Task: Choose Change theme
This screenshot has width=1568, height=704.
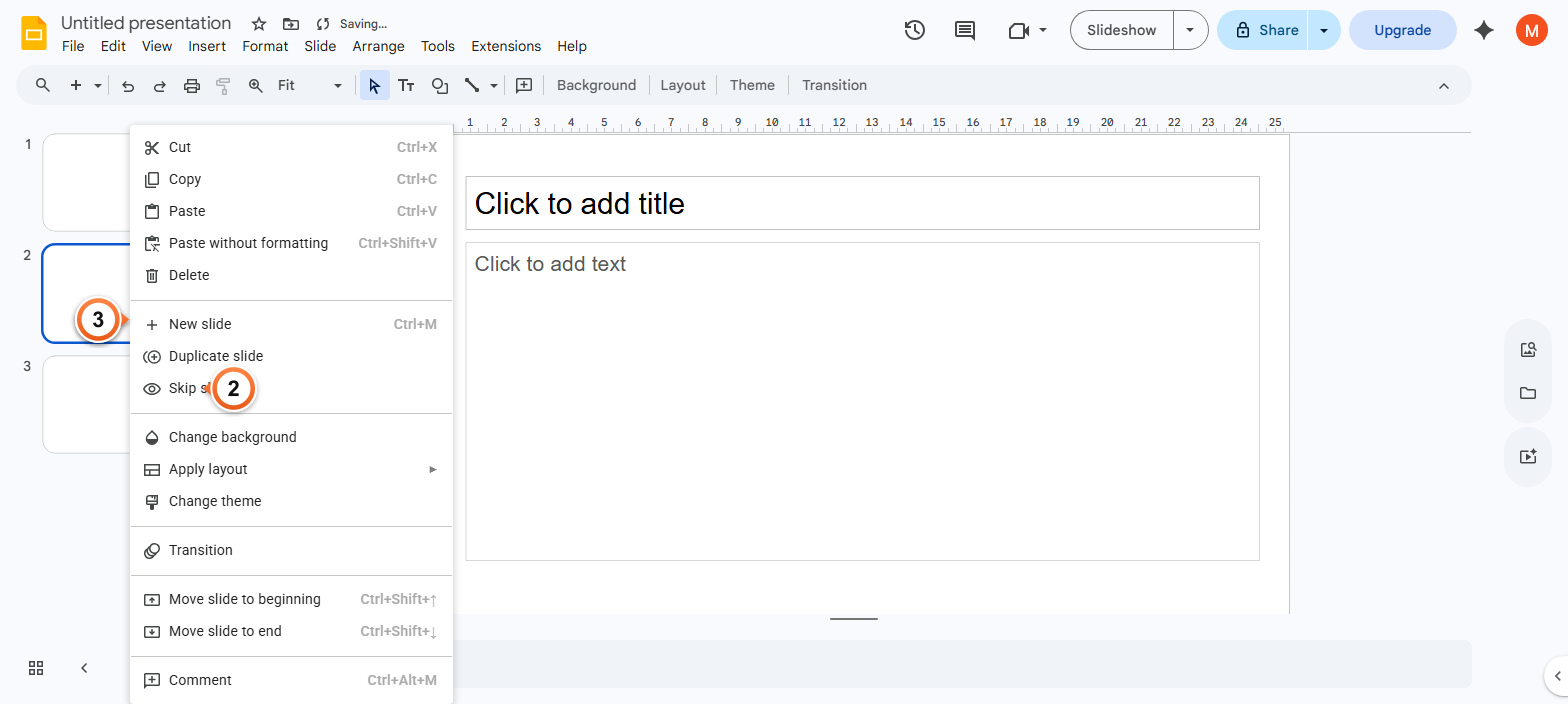Action: [292, 501]
